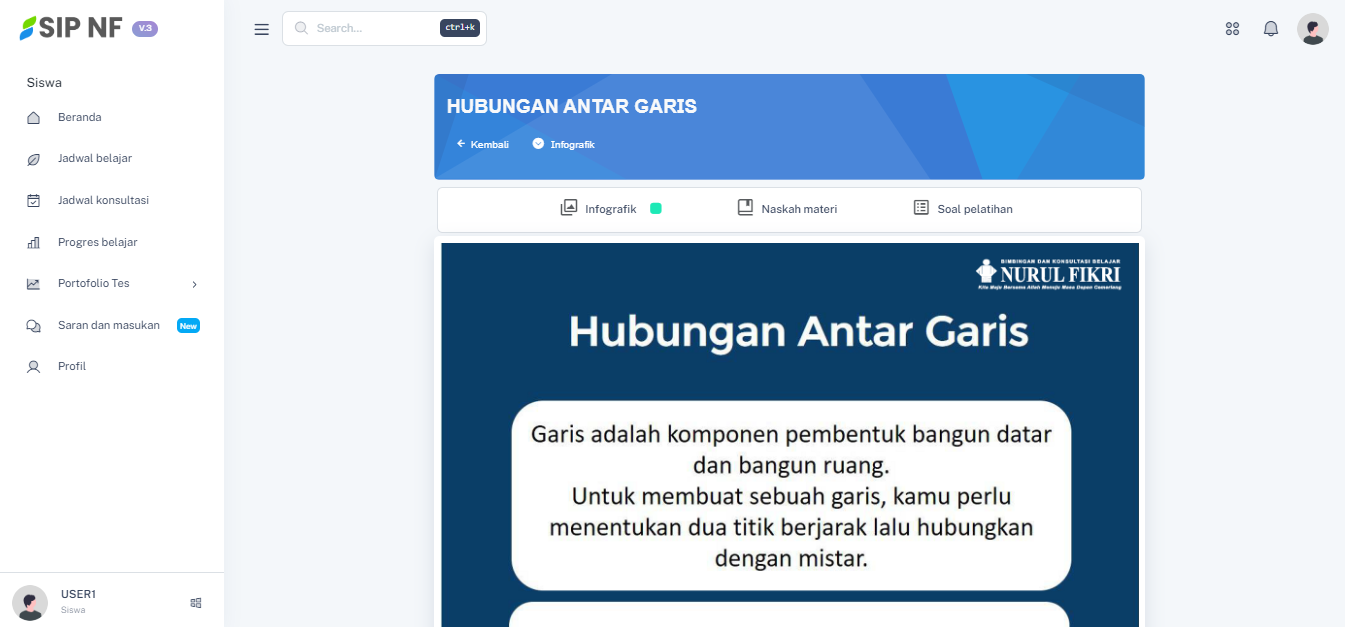Viewport: 1345px width, 627px height.
Task: Click the Beranda home icon
Action: [34, 118]
